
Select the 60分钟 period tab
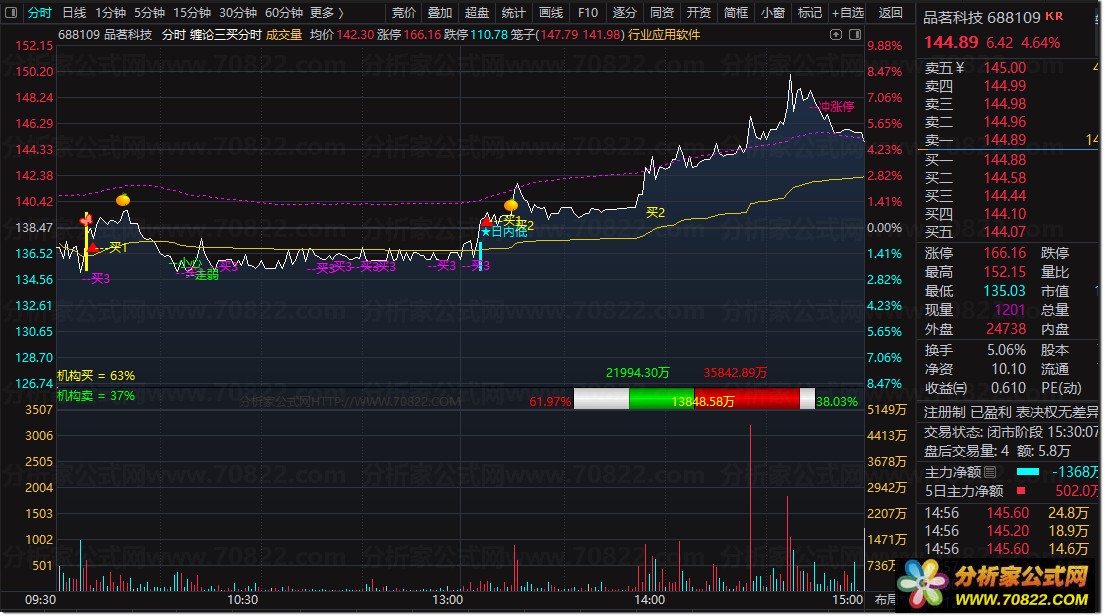click(283, 13)
